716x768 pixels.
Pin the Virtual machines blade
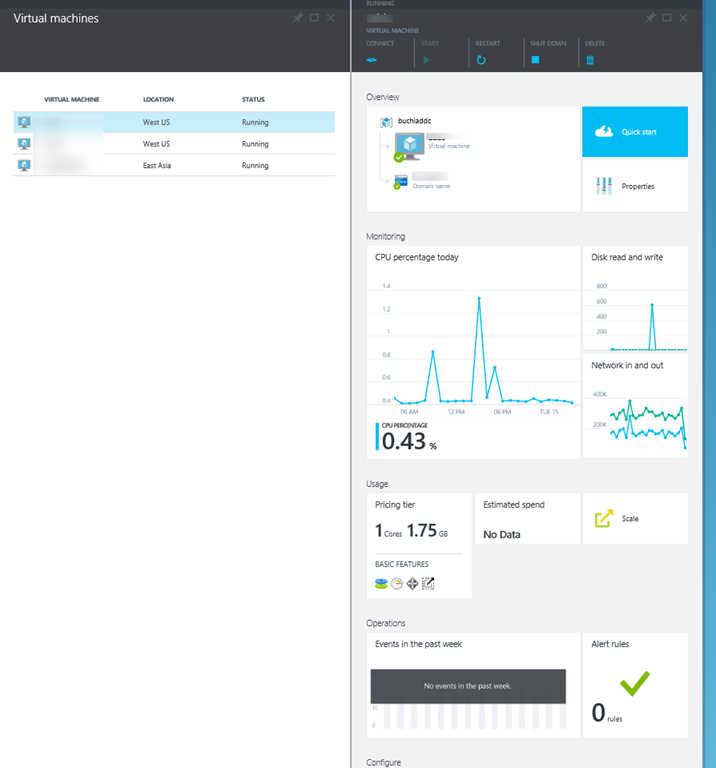pos(298,18)
